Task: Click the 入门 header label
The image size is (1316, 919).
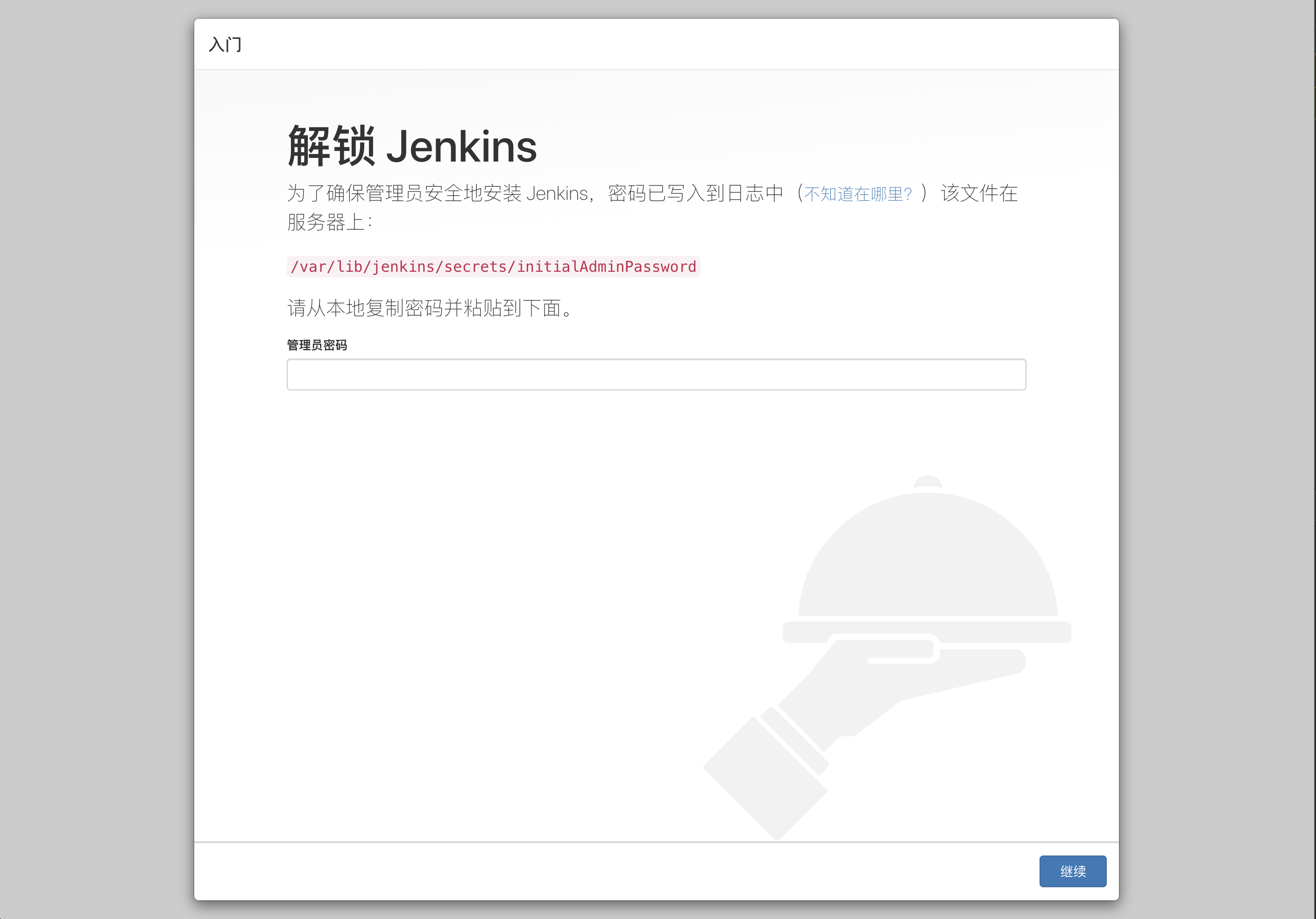Action: (x=226, y=44)
